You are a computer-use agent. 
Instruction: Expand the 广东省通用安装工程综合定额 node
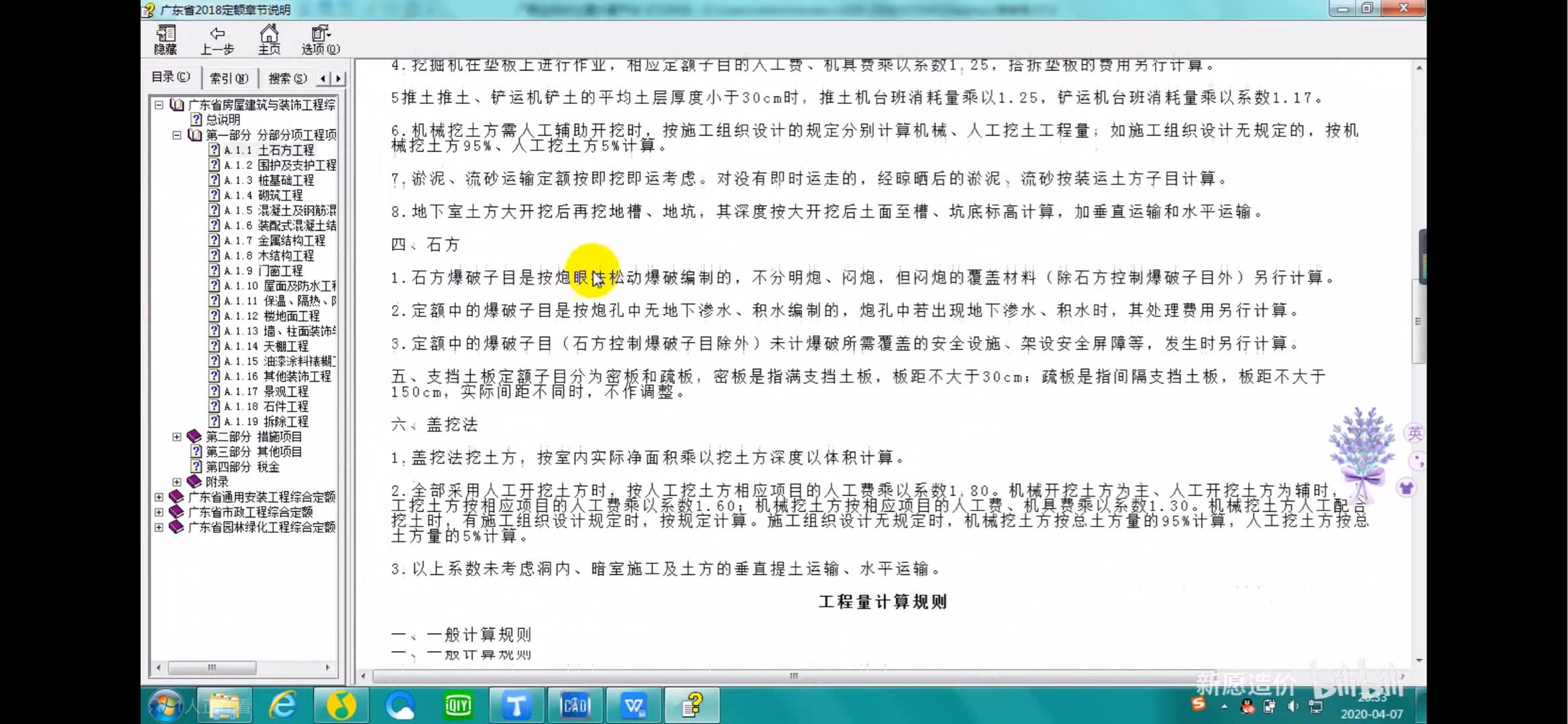(x=159, y=497)
